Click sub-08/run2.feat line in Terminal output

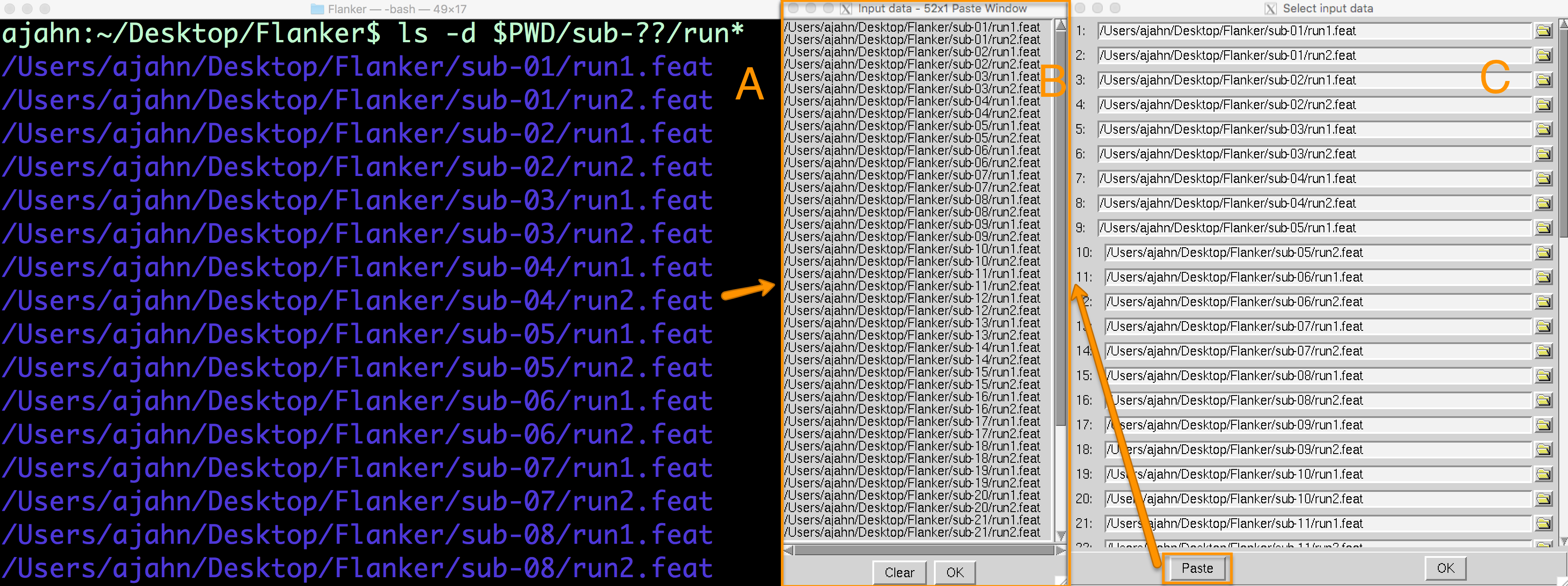pos(357,568)
